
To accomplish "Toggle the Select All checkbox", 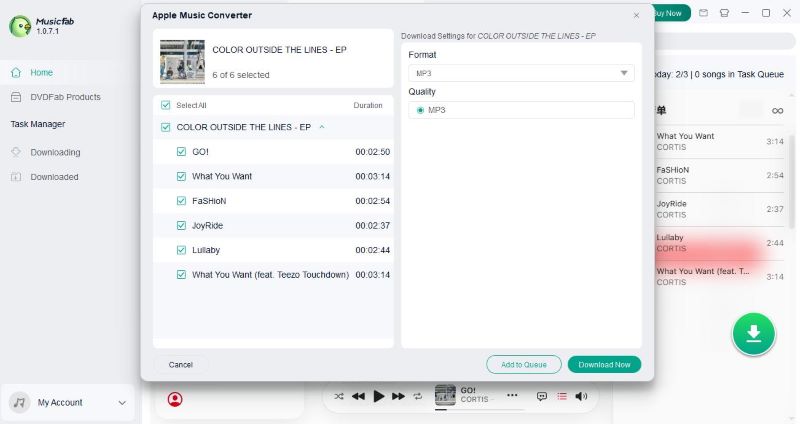I will point(165,105).
